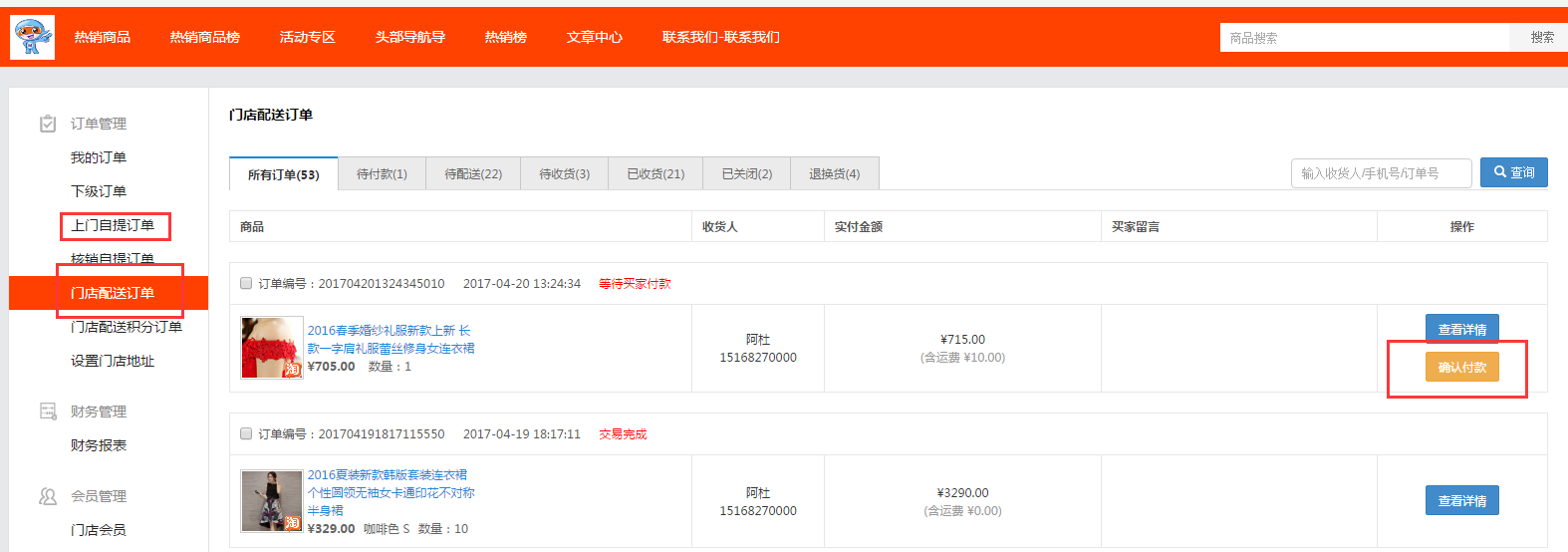Viewport: 1568px width, 552px height.
Task: Click 查看详情 for the first order
Action: [1461, 330]
